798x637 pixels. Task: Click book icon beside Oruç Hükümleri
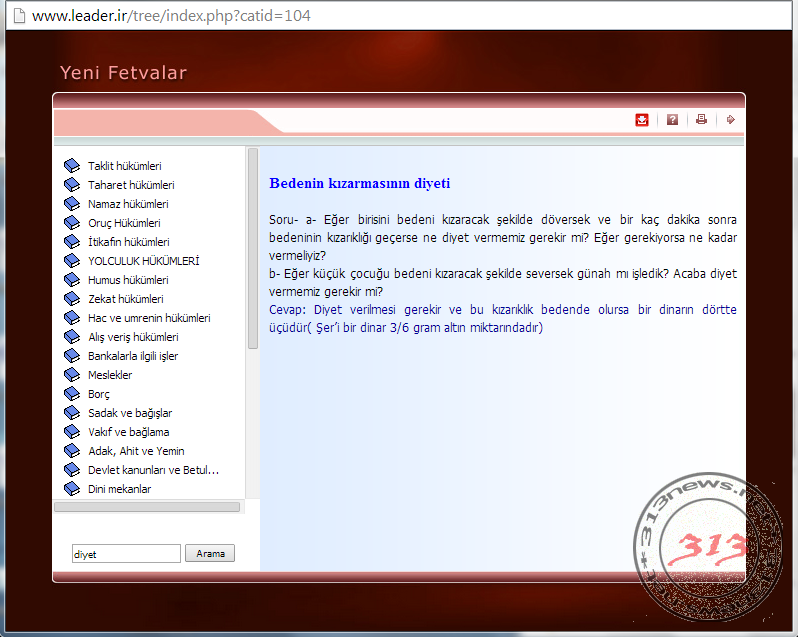[x=72, y=222]
